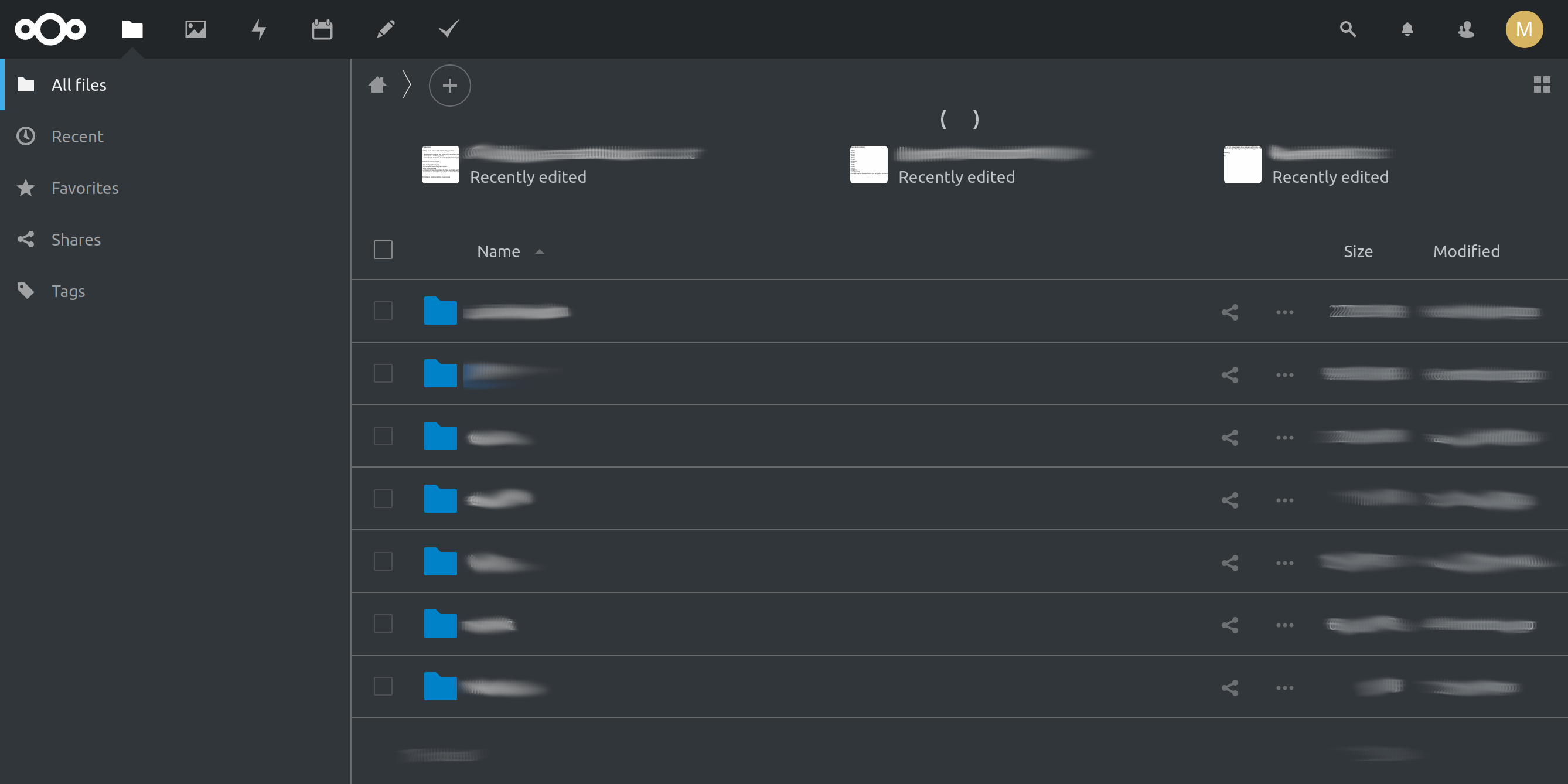Sort by Size column header
Image resolution: width=1568 pixels, height=784 pixels.
[1358, 251]
